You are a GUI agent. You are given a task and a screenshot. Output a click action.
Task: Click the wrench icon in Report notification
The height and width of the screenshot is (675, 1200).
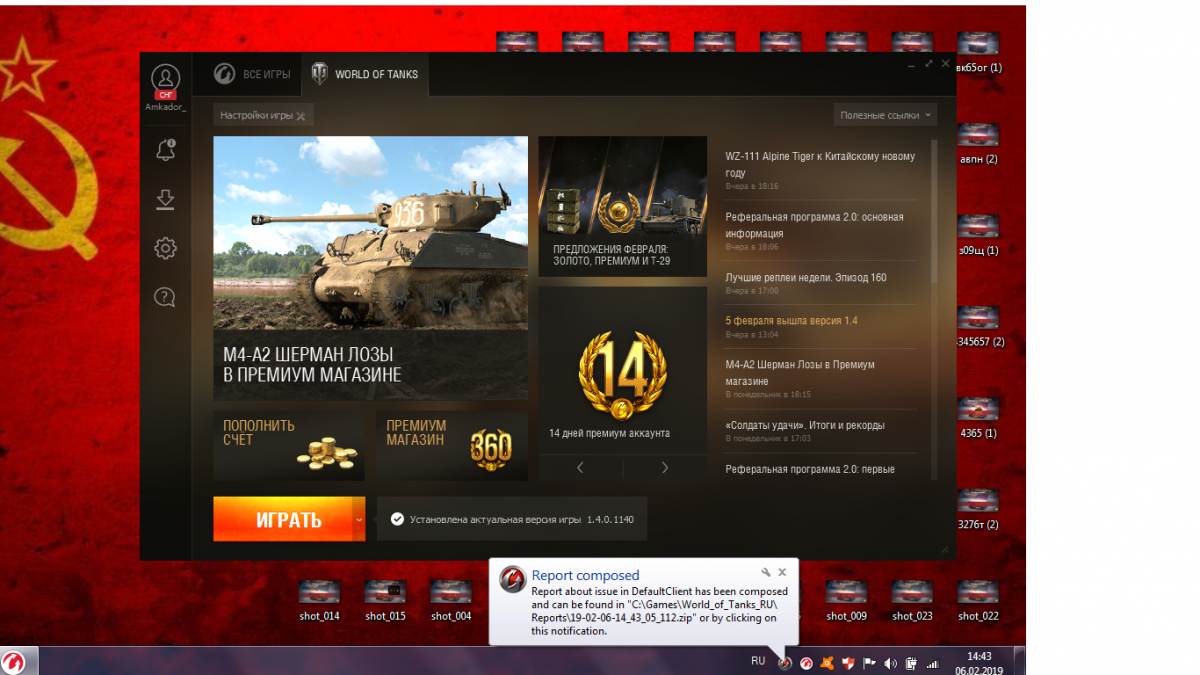[766, 573]
